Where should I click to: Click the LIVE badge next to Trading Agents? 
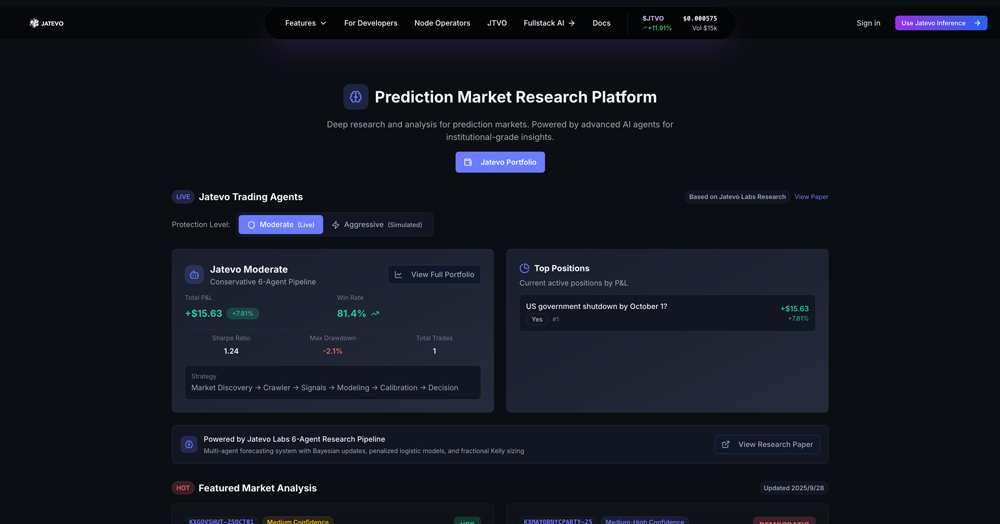183,197
